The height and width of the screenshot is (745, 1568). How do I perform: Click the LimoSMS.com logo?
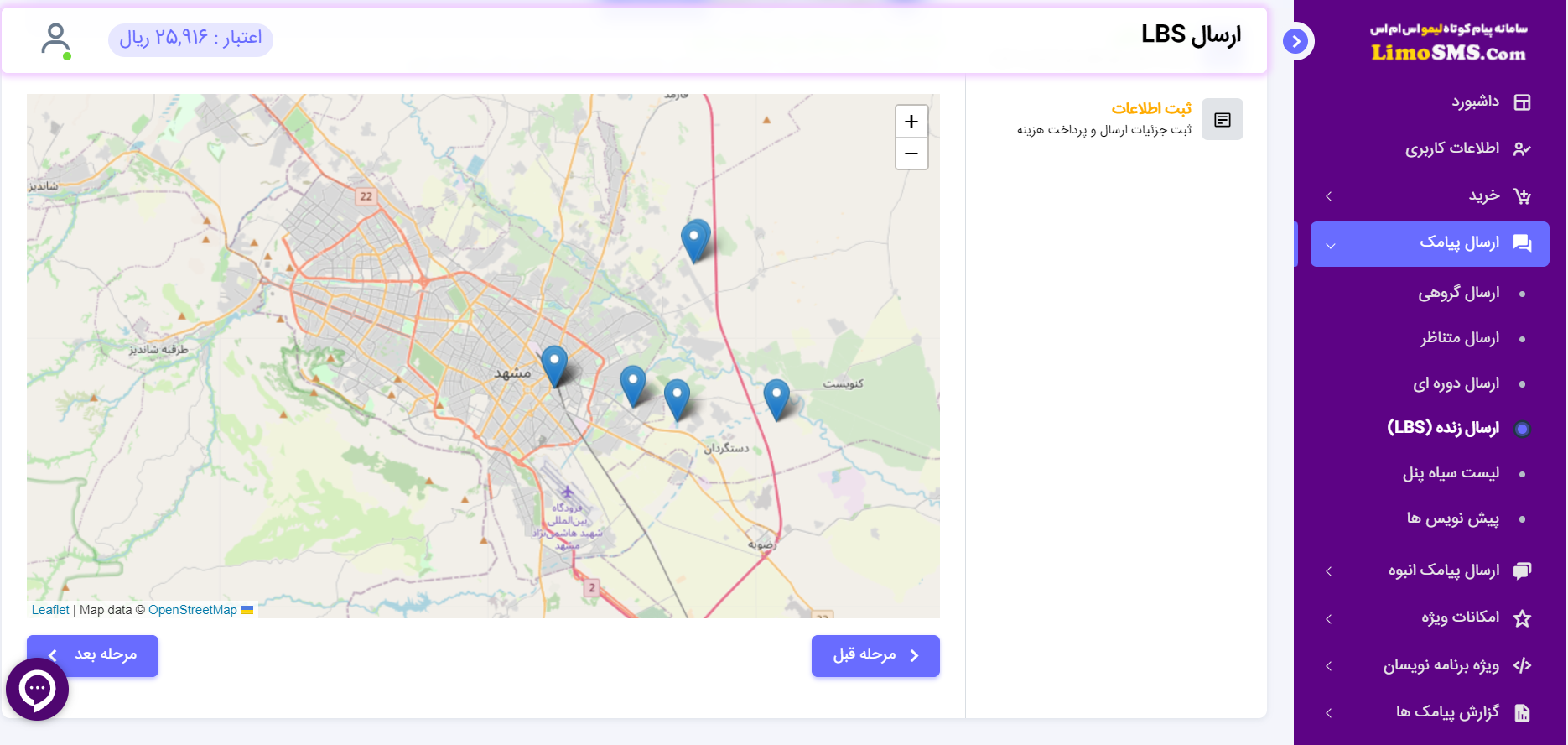coord(1448,44)
